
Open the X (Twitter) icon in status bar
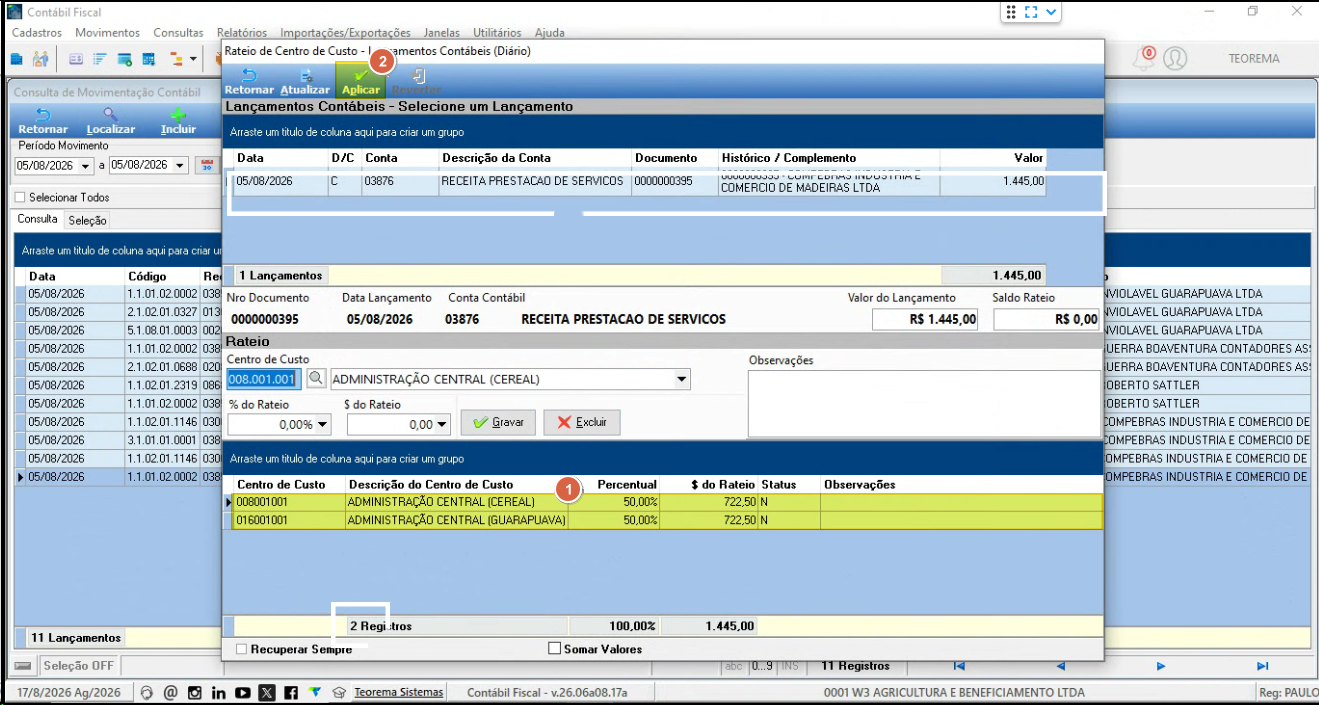coord(266,693)
